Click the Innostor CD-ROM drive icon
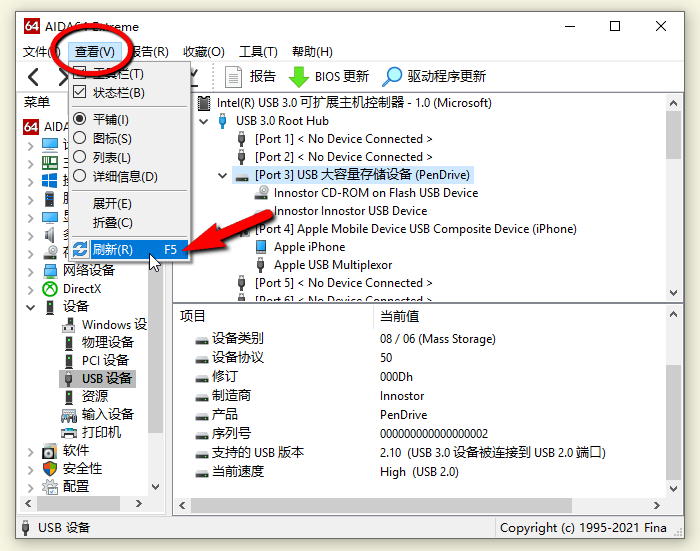 click(261, 193)
